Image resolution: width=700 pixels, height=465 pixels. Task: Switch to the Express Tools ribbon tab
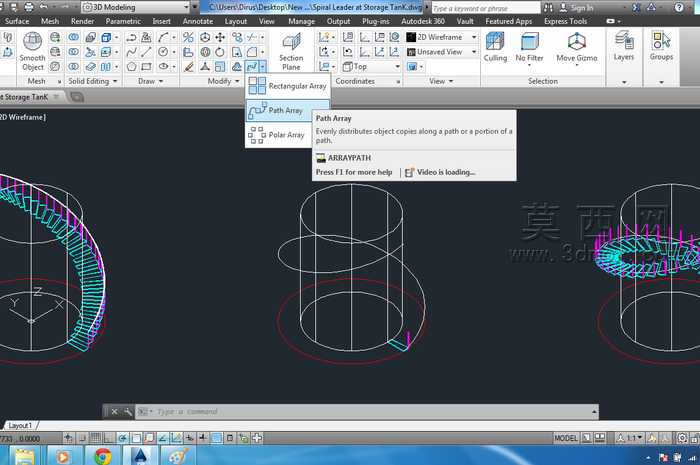(565, 21)
